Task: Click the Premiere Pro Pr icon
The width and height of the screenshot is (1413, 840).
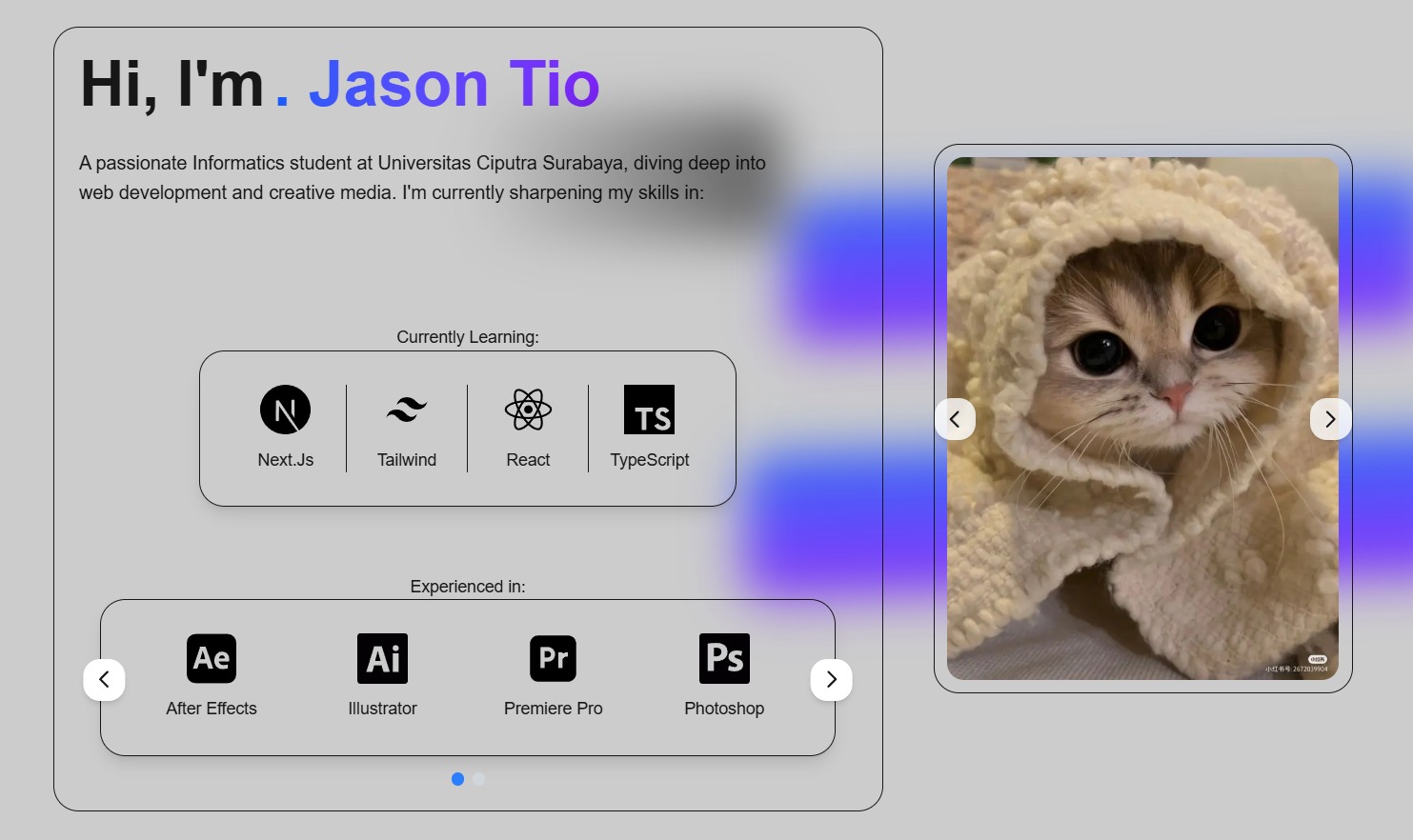Action: [554, 658]
